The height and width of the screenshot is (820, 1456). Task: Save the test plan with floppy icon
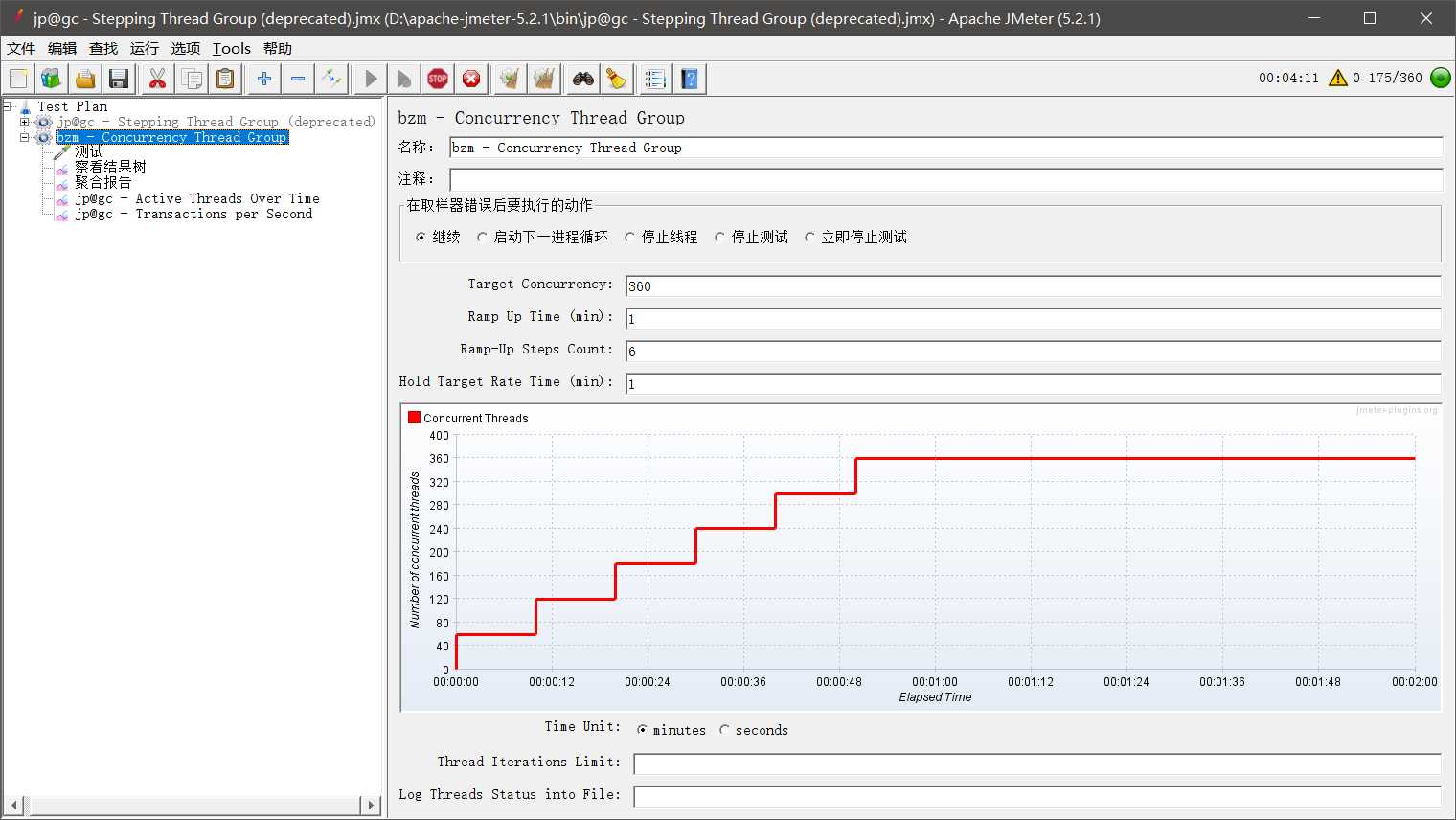tap(119, 79)
